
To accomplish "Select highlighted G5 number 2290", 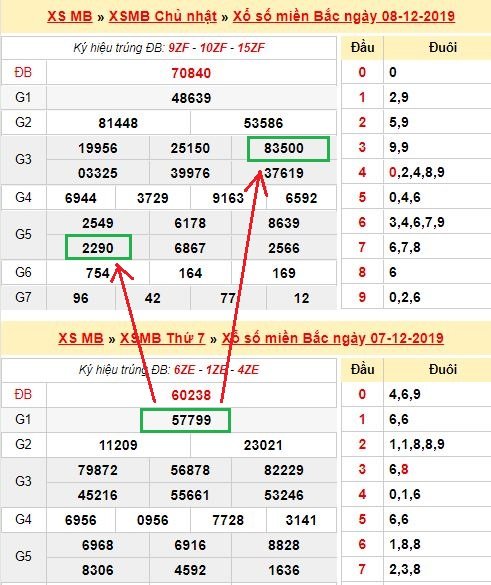I will tap(98, 247).
